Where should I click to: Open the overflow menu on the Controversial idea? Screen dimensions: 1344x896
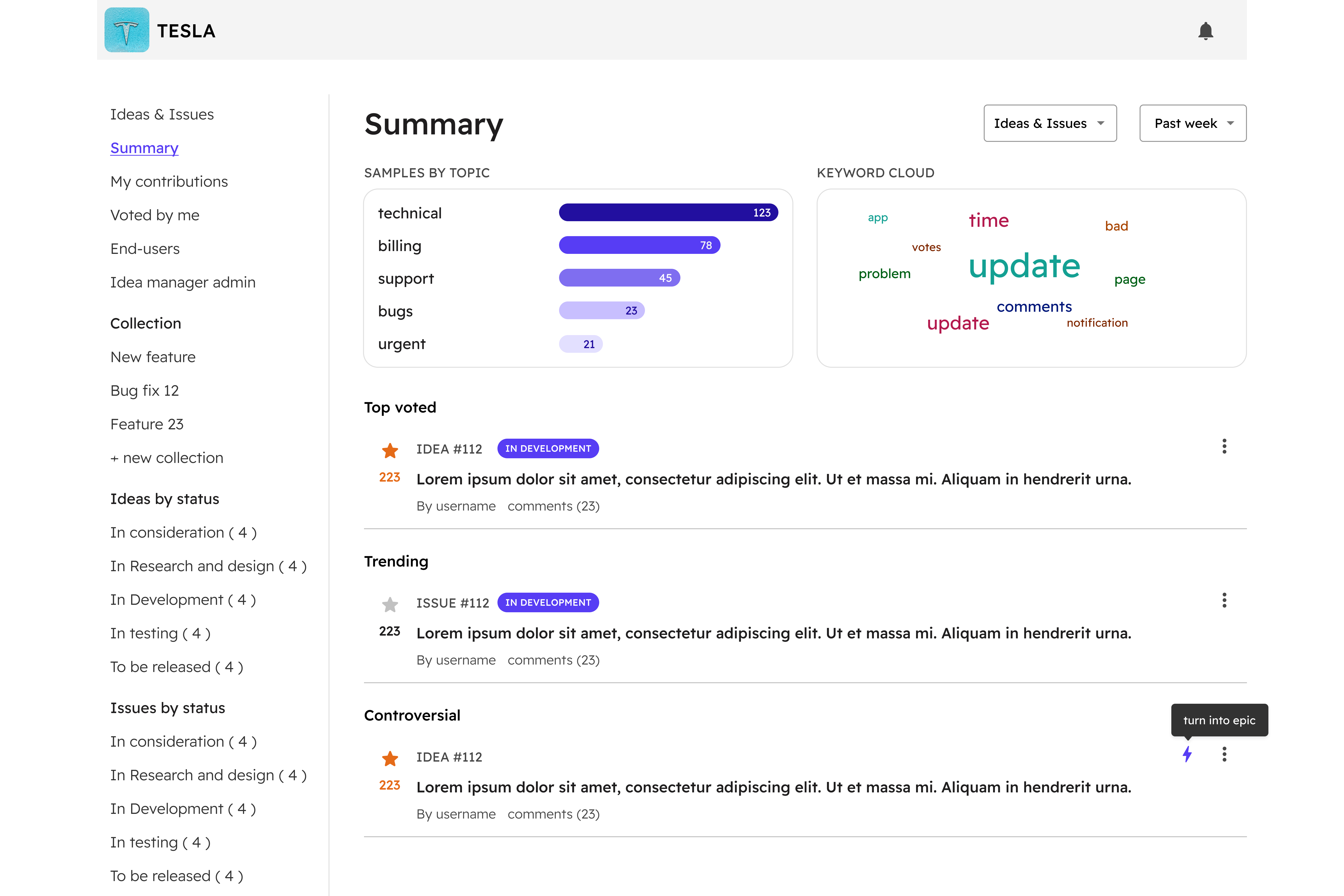coord(1225,754)
